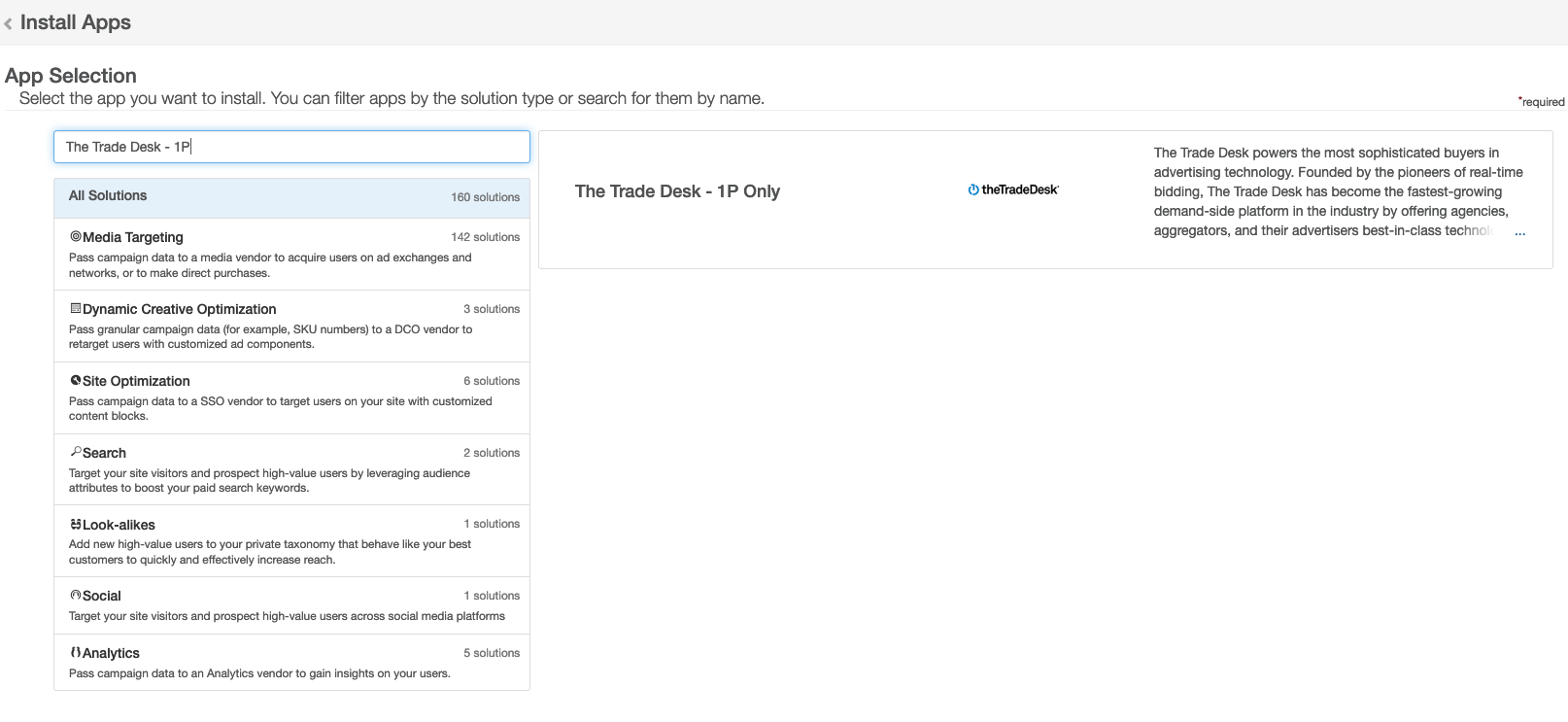Screen dimensions: 1568x722
Task: Click the Analytics braces icon
Action: pyautogui.click(x=75, y=652)
